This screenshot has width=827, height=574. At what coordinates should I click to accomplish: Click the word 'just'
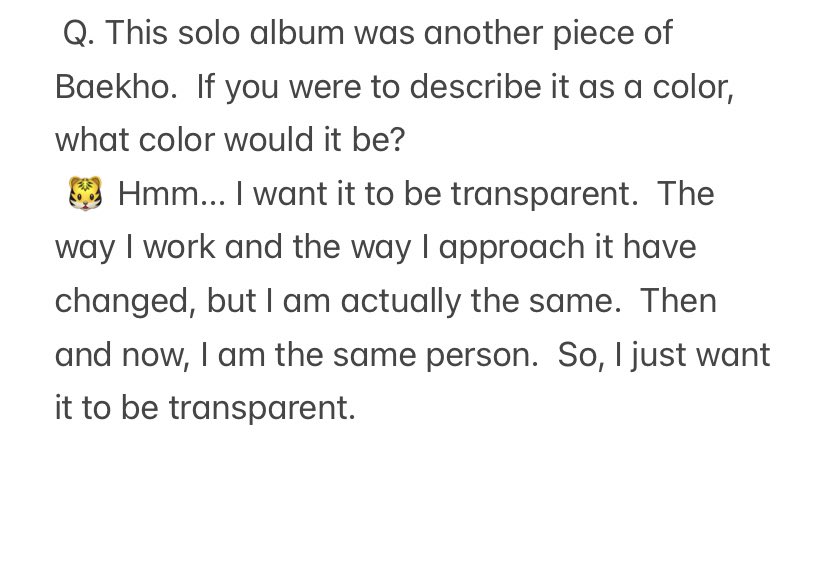[659, 358]
